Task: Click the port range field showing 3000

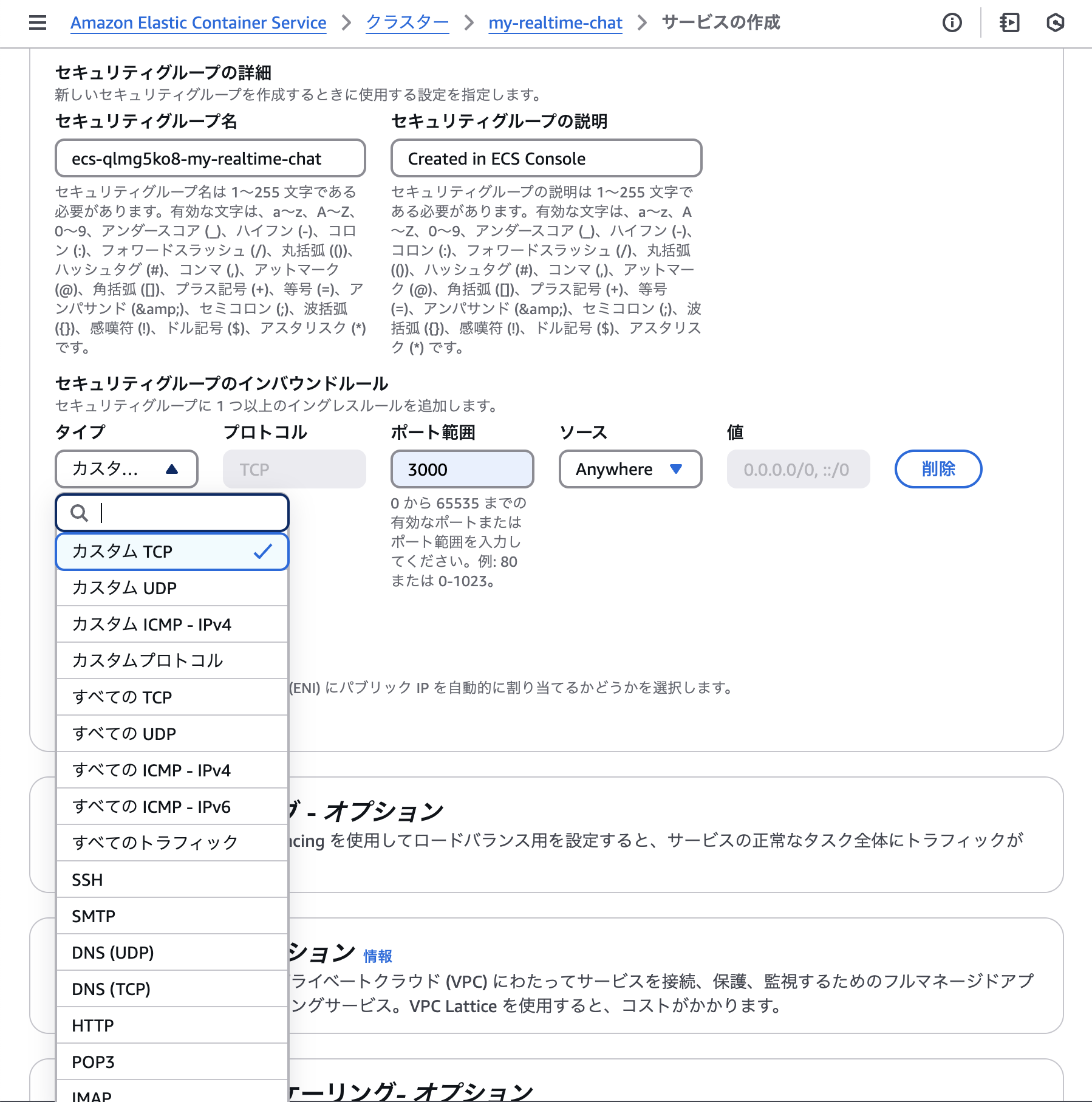Action: [x=462, y=469]
